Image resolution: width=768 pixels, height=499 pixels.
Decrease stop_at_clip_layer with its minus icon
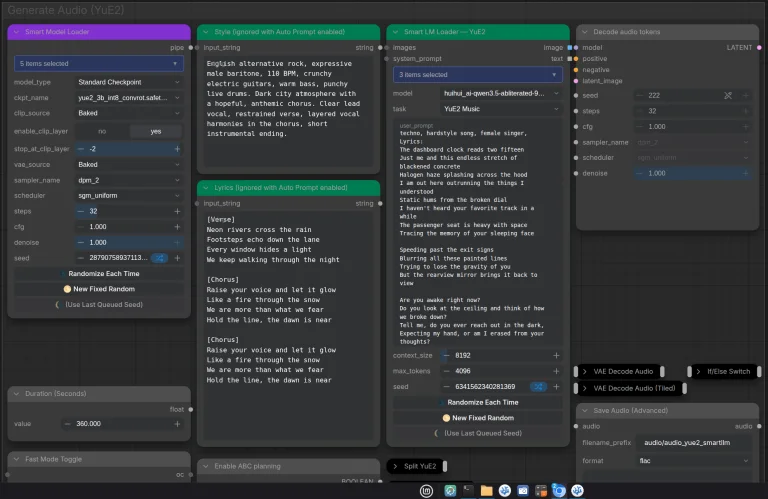coord(81,149)
